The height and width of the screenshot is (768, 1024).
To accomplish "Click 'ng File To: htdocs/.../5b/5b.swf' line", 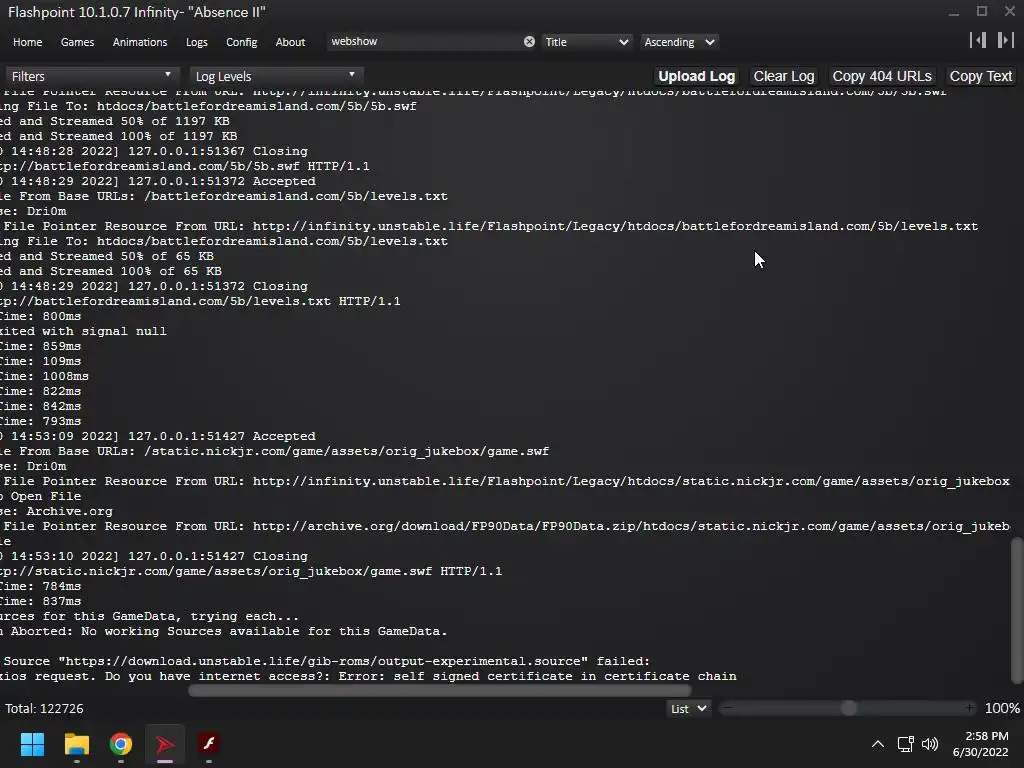I will pyautogui.click(x=208, y=106).
